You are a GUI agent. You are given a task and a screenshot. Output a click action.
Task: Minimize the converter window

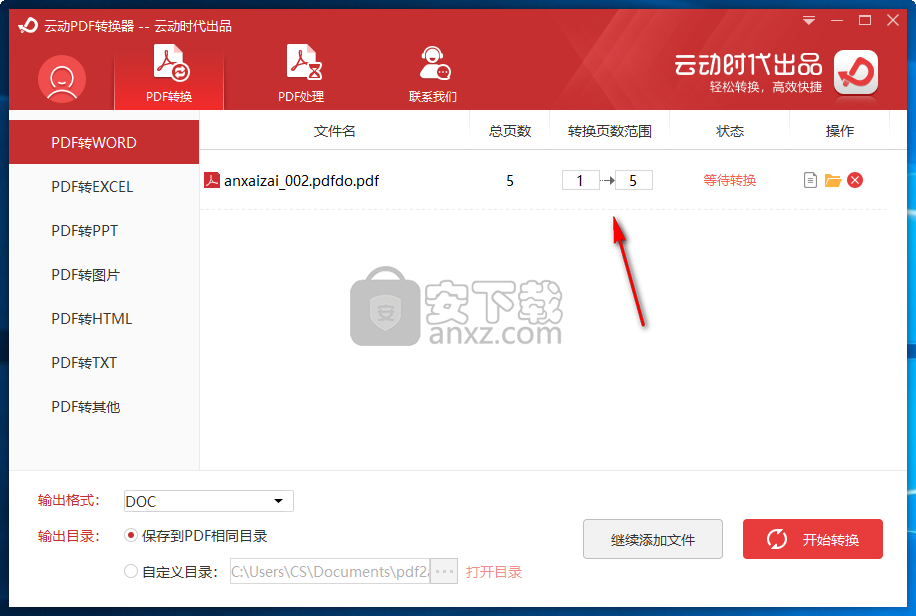837,21
